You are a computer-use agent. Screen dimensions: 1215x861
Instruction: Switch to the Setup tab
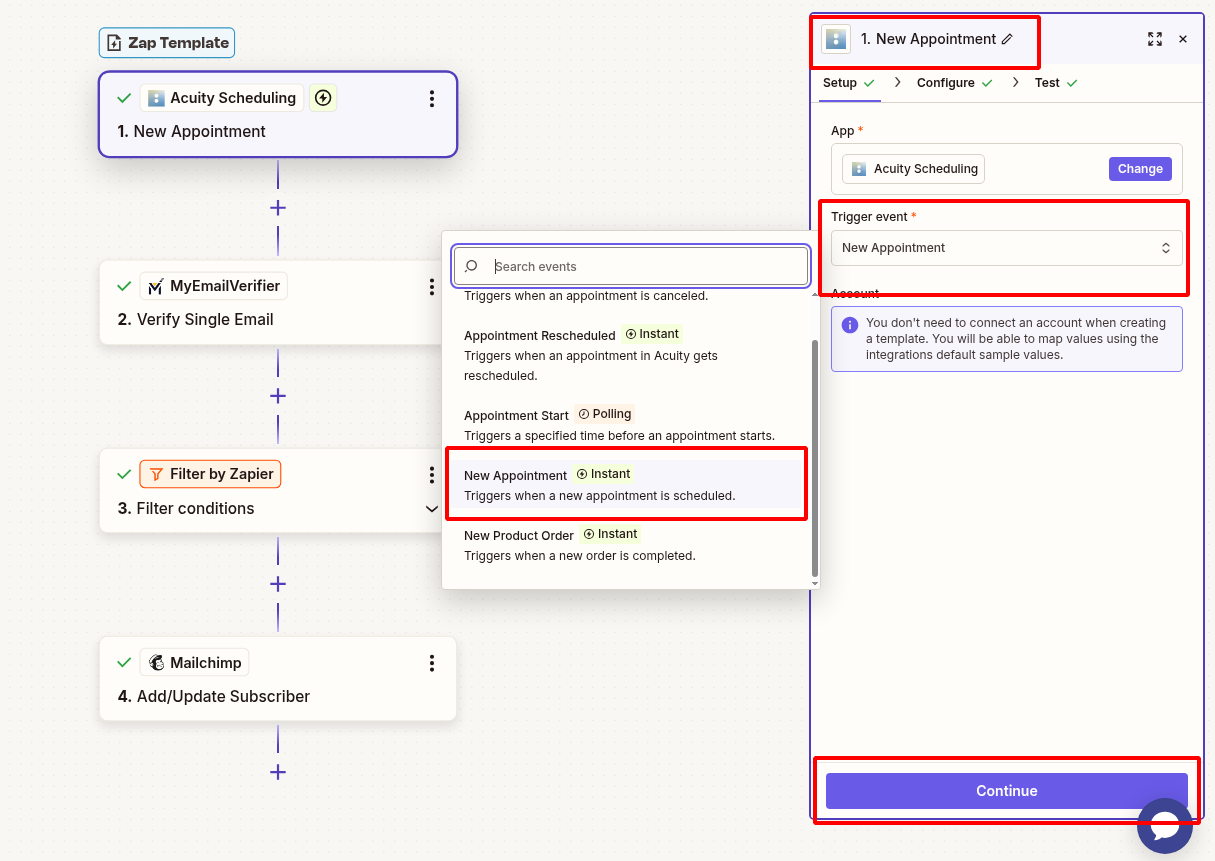pyautogui.click(x=841, y=83)
